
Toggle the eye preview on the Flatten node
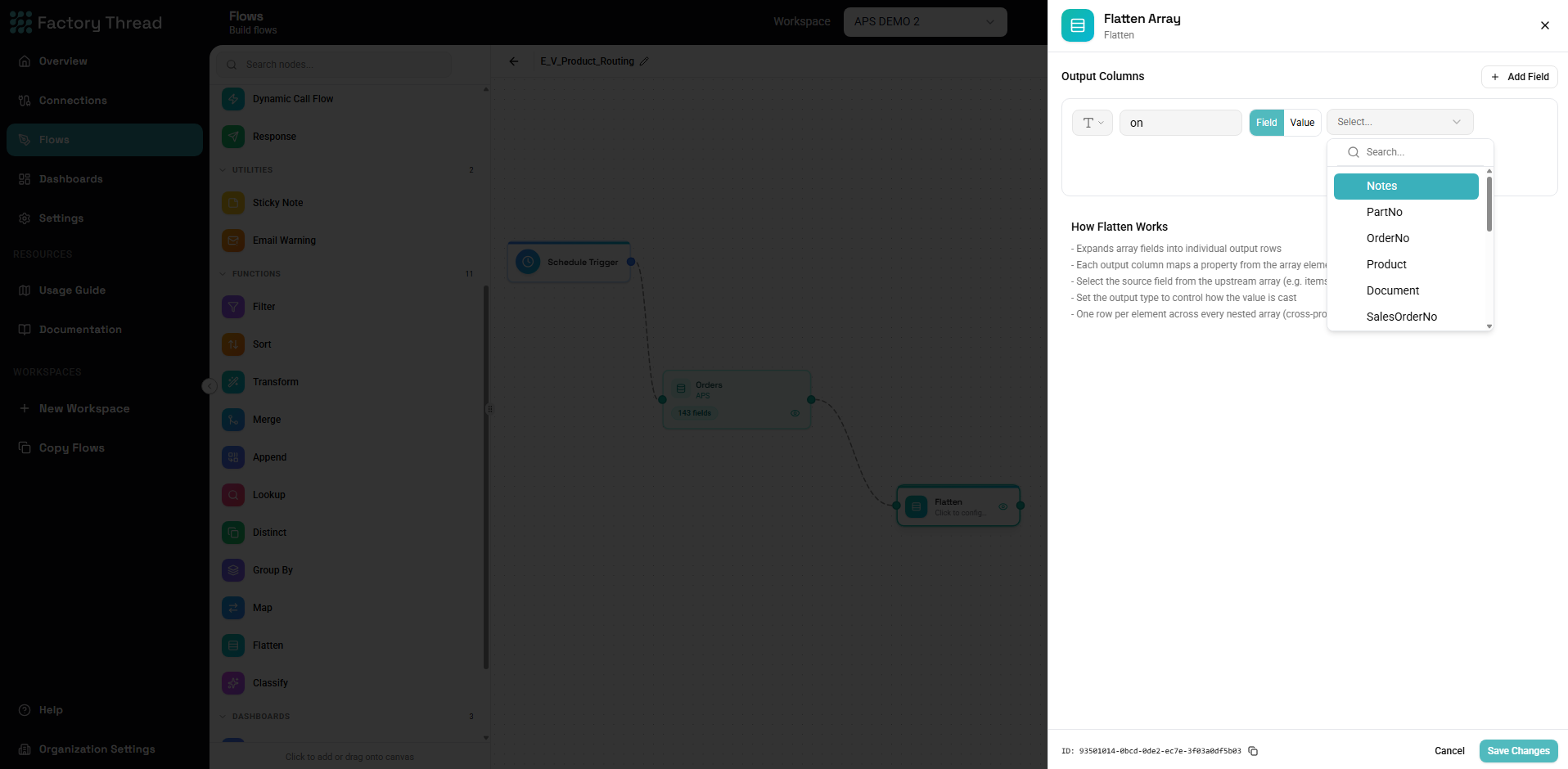point(1003,506)
